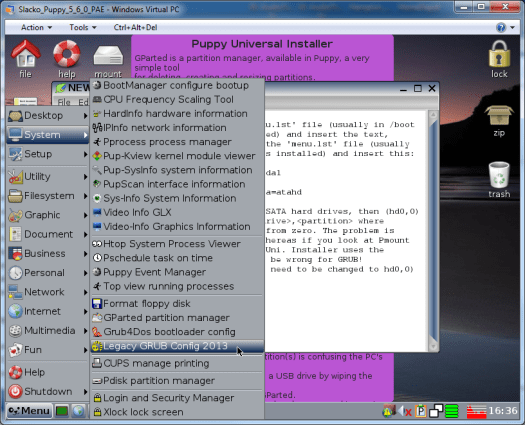Expand the Filesystem submenu

(48, 196)
